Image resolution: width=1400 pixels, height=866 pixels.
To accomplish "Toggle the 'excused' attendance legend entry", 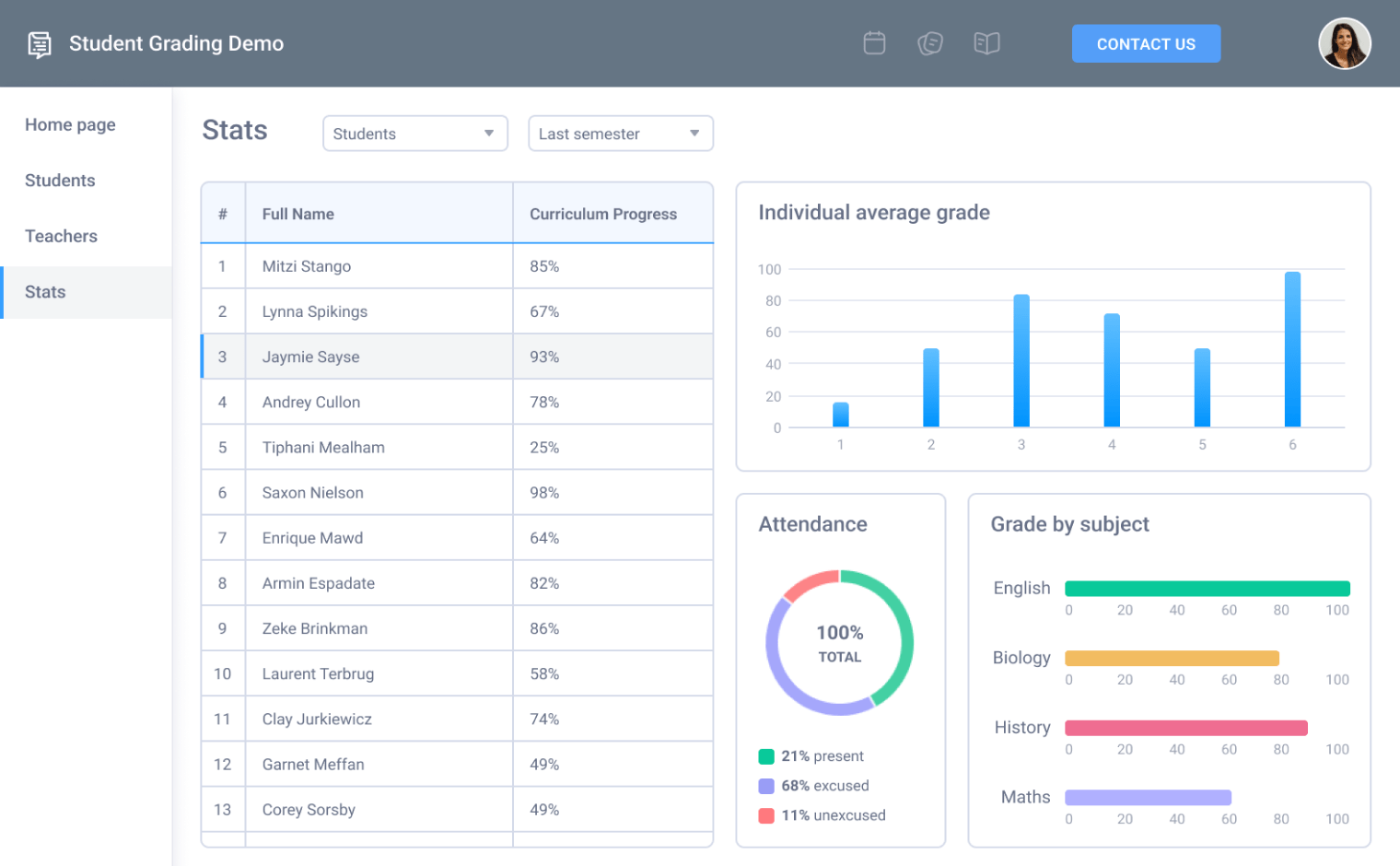I will click(824, 785).
